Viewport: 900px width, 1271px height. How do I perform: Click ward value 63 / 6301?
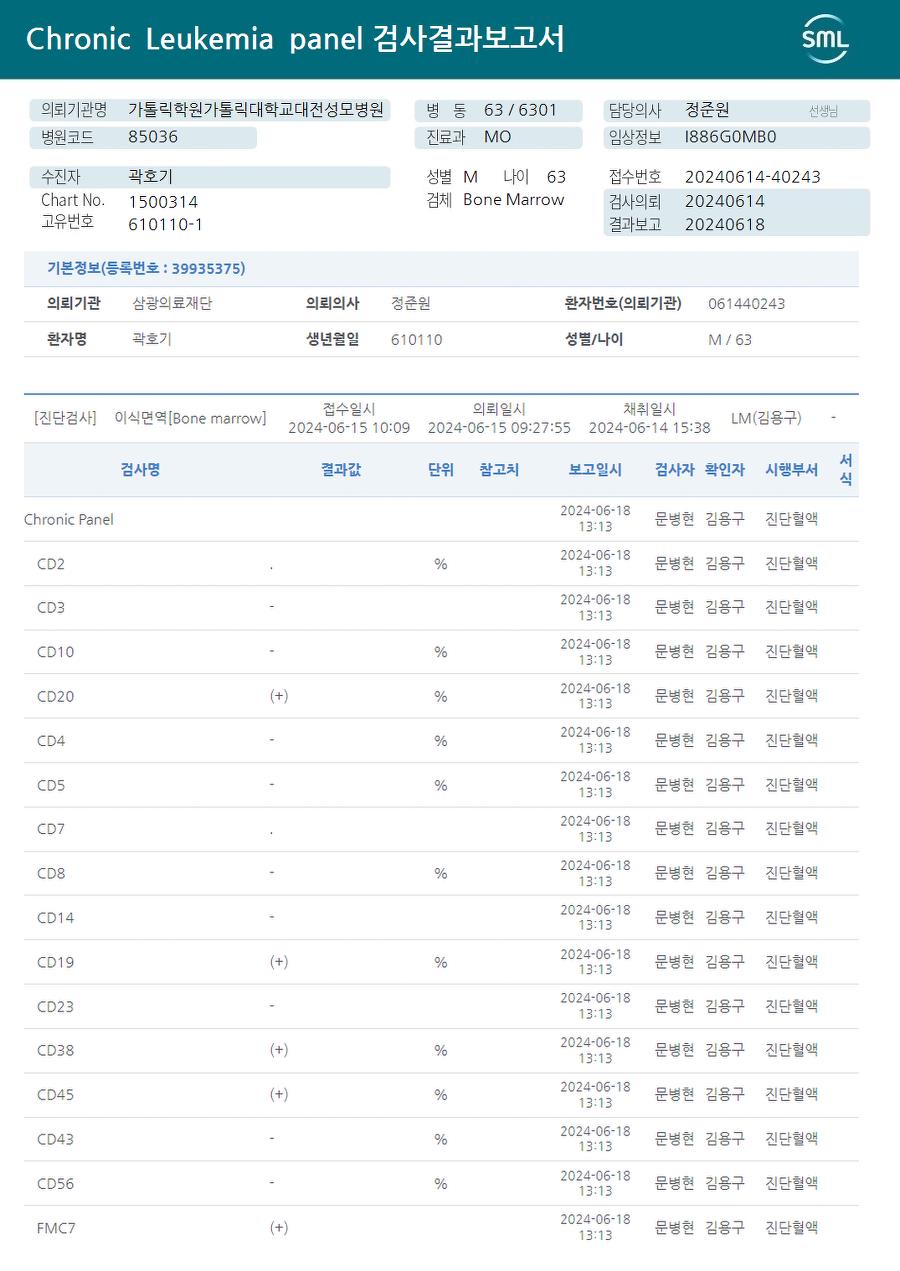[520, 110]
